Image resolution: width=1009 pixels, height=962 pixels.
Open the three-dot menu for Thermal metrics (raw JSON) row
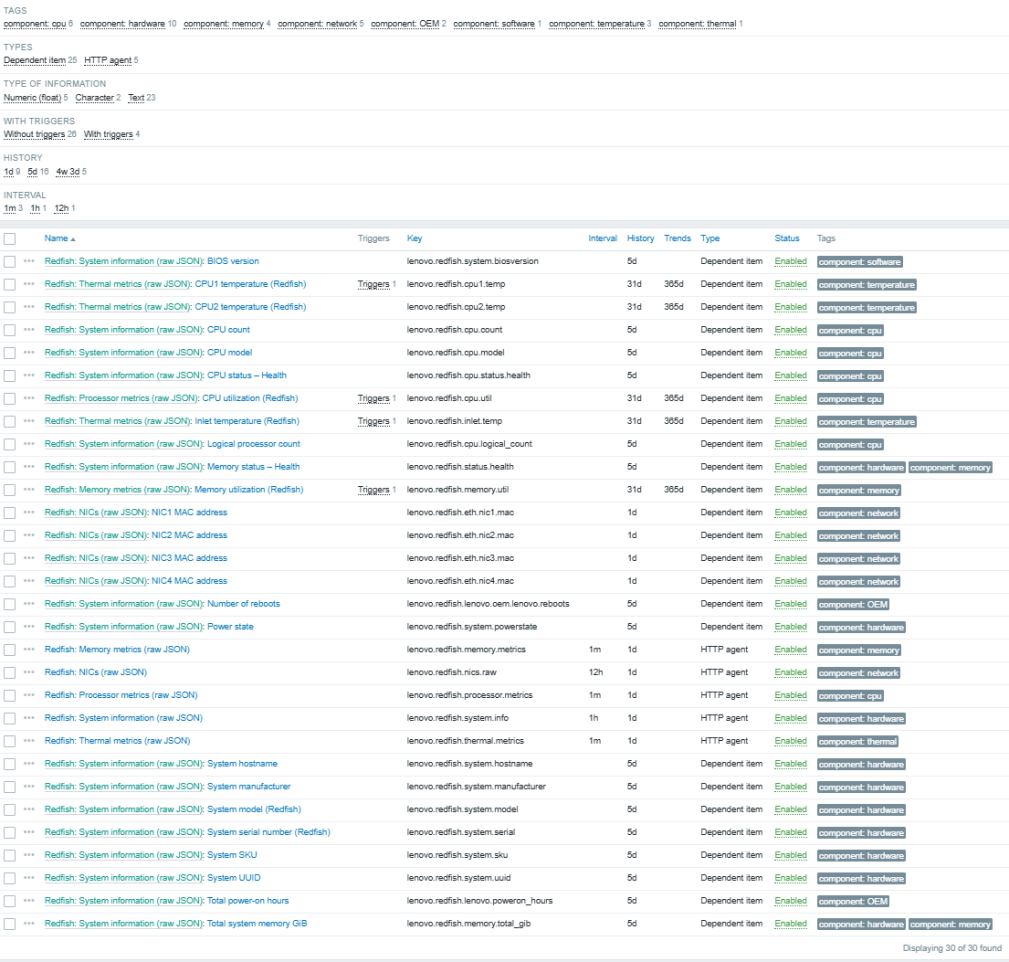(x=29, y=741)
